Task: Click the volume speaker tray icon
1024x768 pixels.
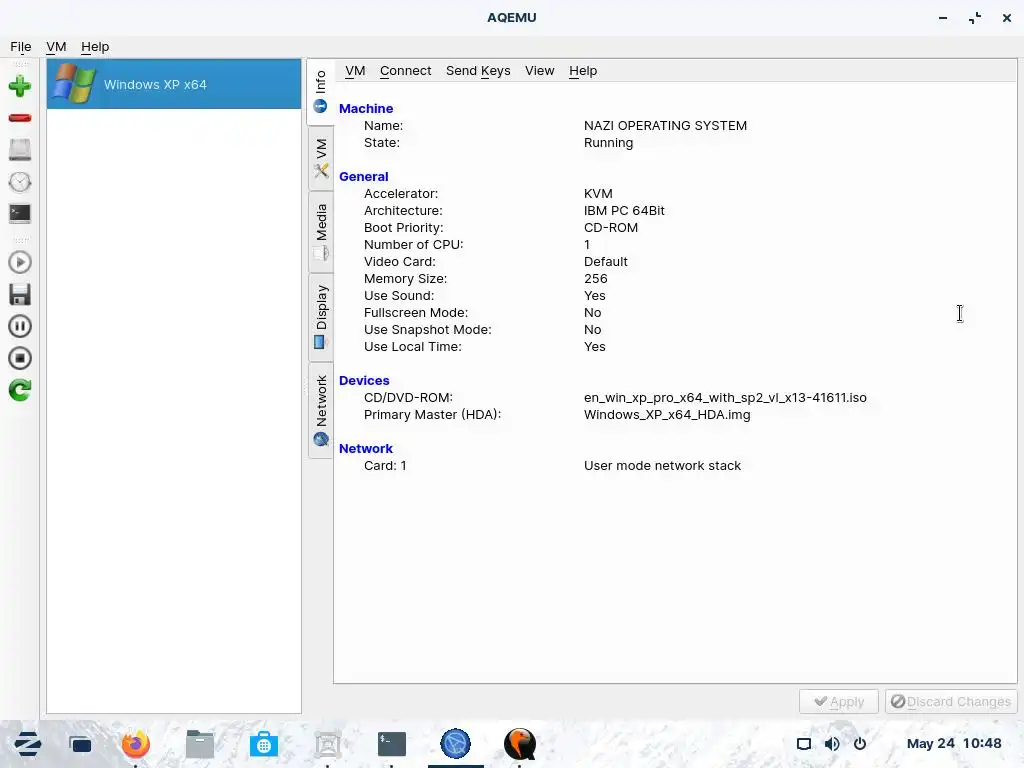Action: pyautogui.click(x=832, y=744)
